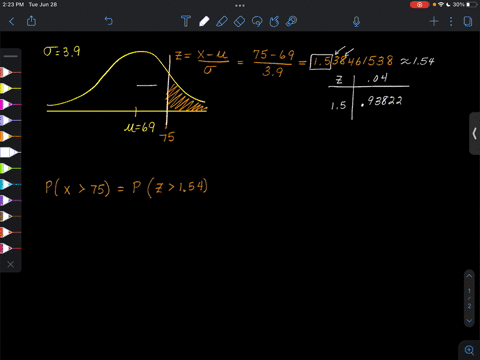Image resolution: width=480 pixels, height=360 pixels.
Task: Open the page thumbnails view icon
Action: coord(468,22)
